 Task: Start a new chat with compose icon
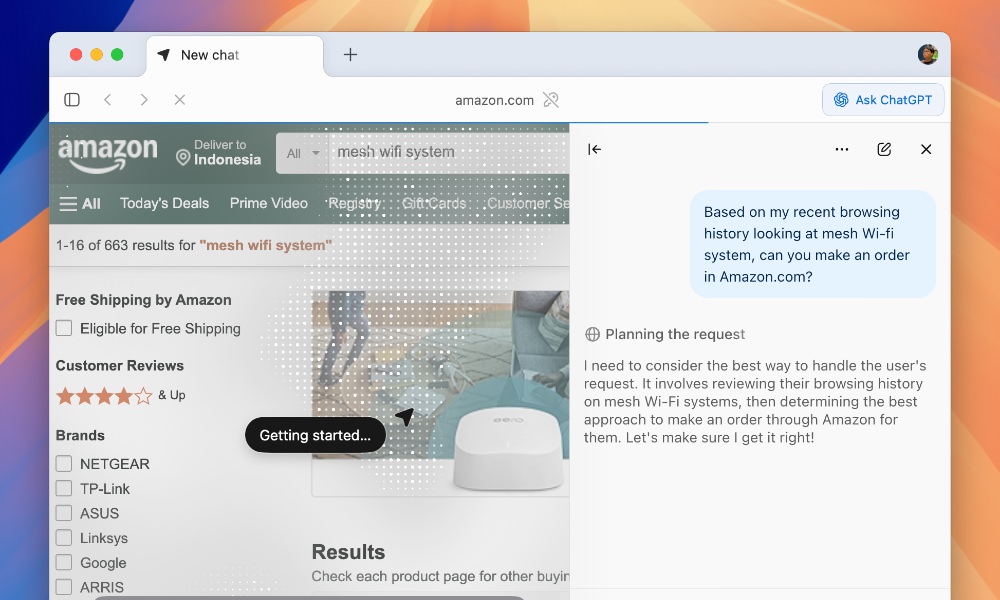[x=884, y=149]
